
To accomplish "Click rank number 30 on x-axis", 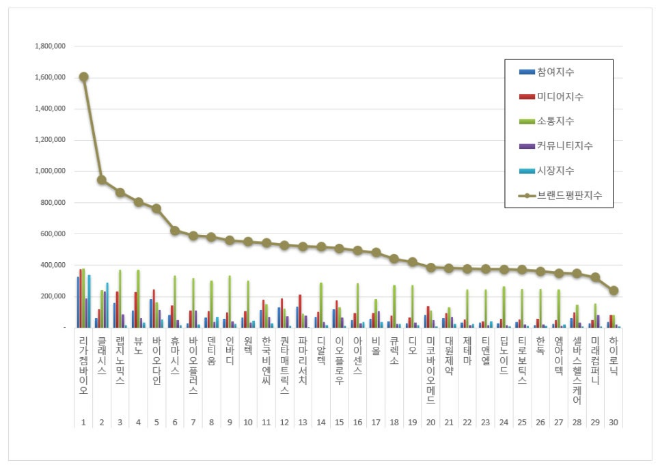I will [613, 422].
